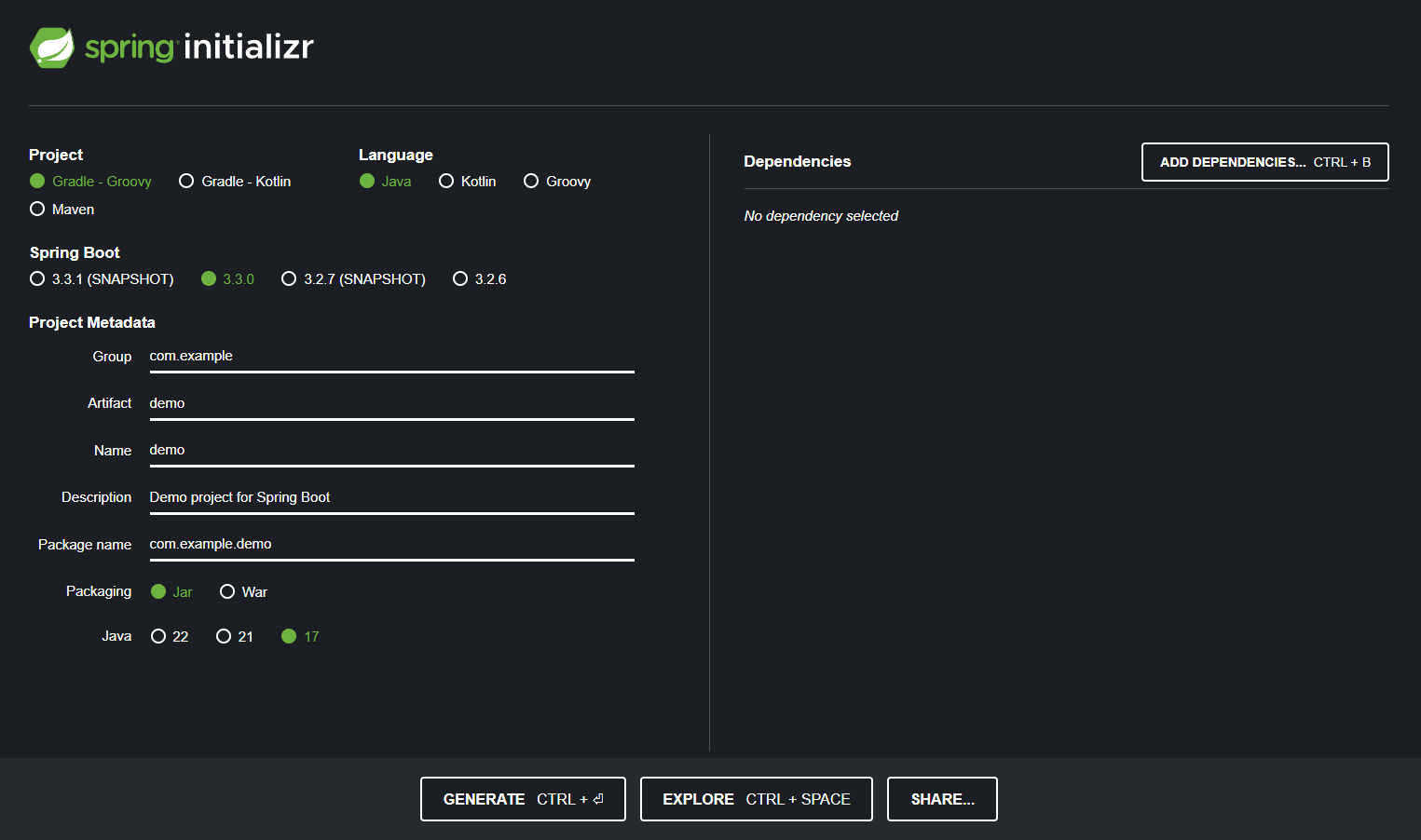The image size is (1421, 840).
Task: Click the EXPLORE button
Action: (756, 798)
